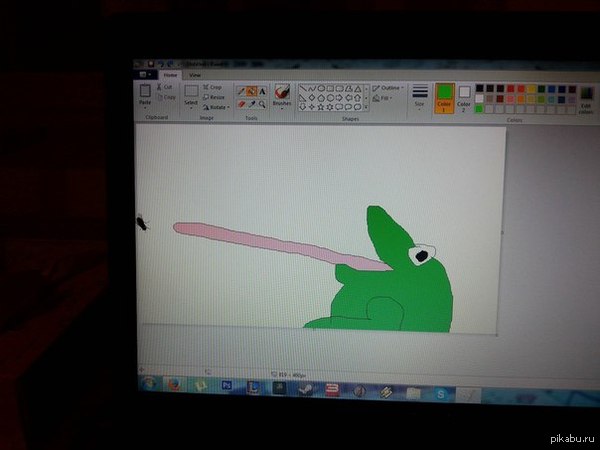The height and width of the screenshot is (450, 600).
Task: Click the Brushes icon
Action: click(282, 92)
